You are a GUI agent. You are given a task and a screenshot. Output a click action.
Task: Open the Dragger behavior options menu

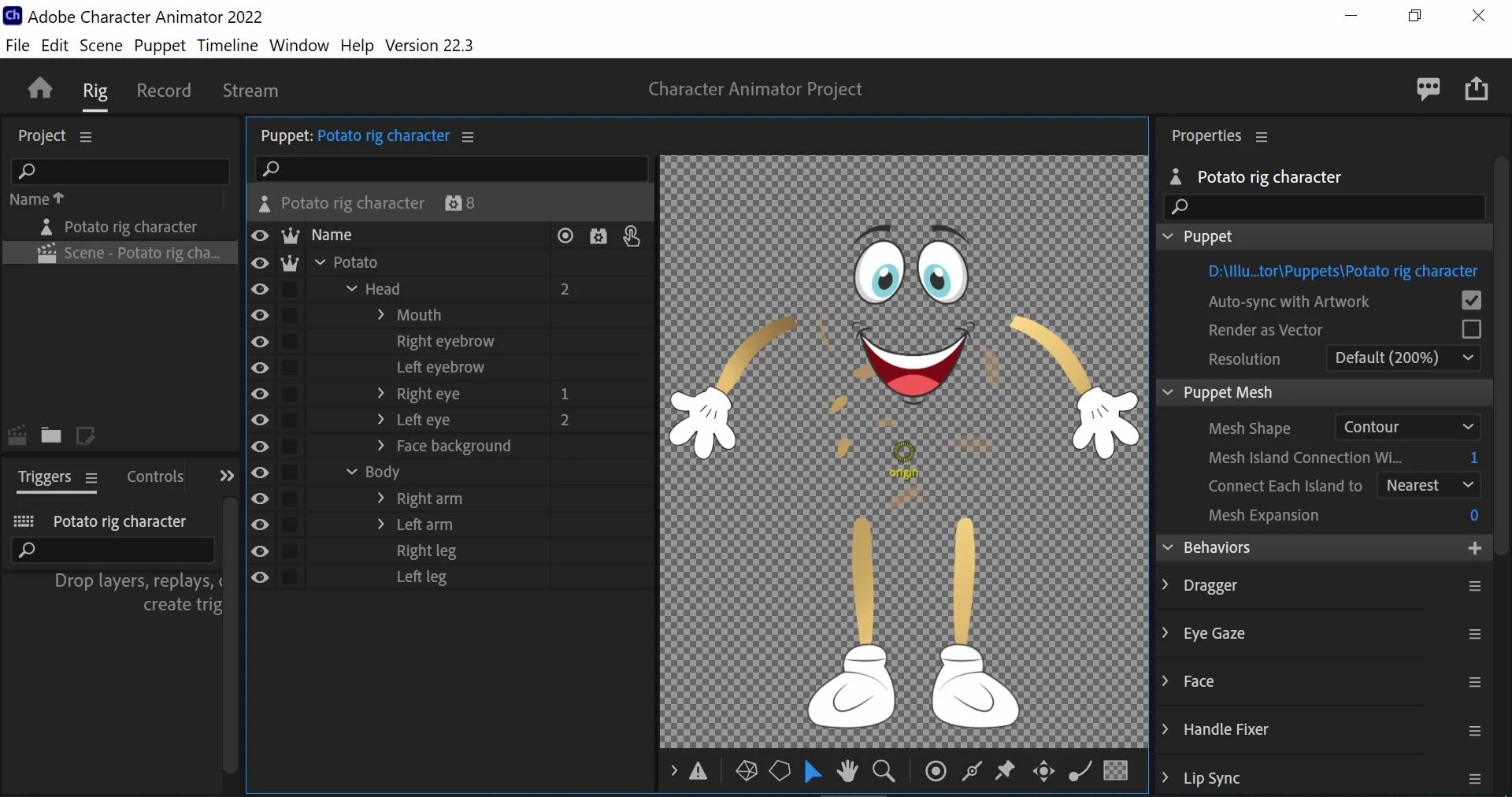pyautogui.click(x=1475, y=586)
